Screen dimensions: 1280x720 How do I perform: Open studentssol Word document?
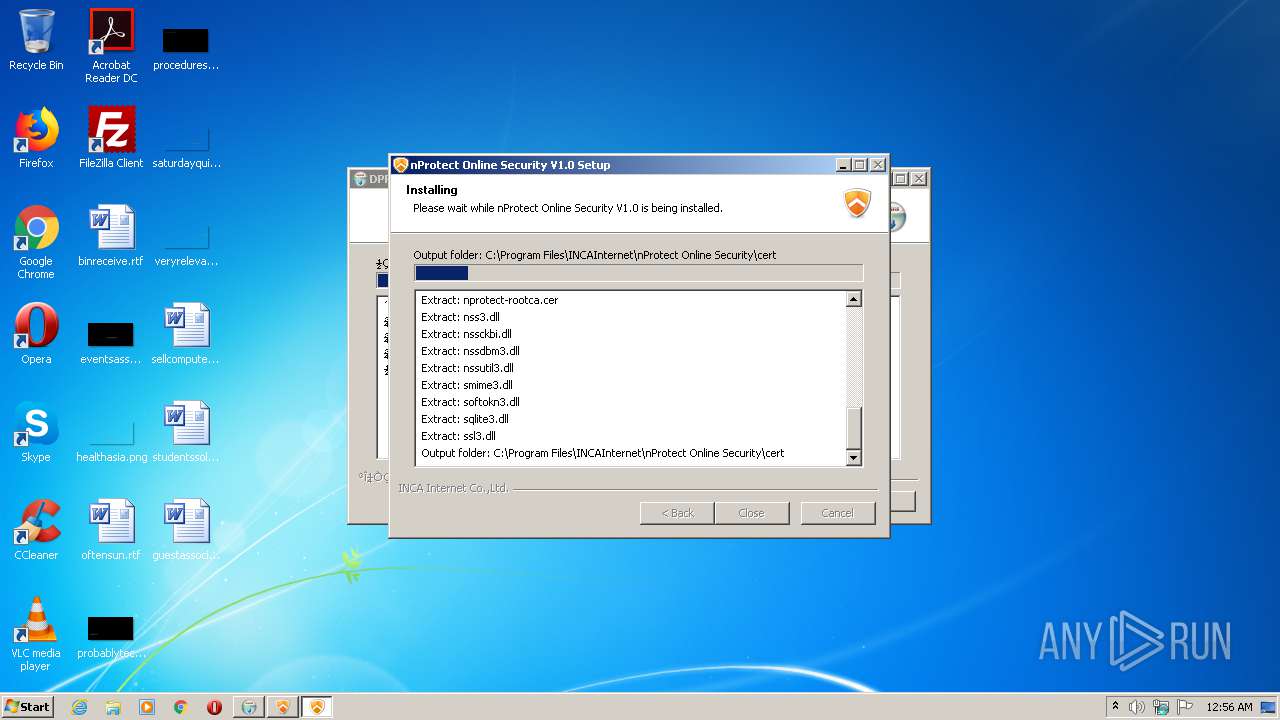(186, 432)
